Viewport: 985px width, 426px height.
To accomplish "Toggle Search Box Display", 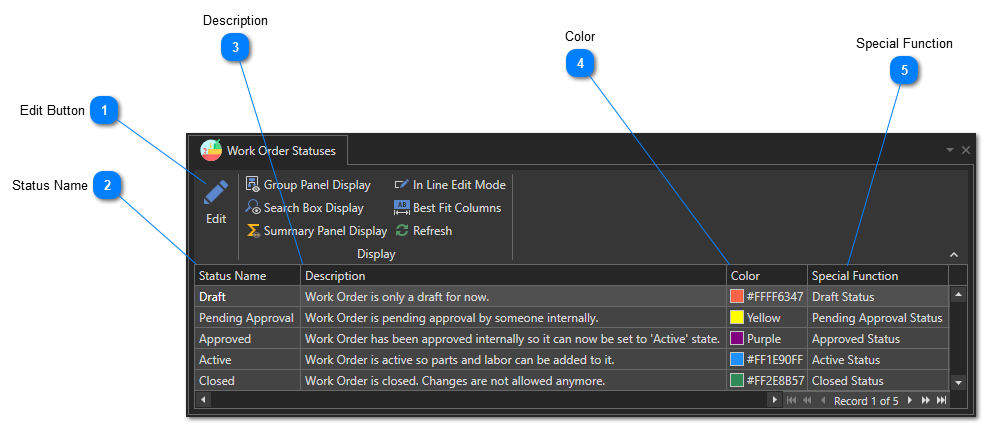I will 305,208.
